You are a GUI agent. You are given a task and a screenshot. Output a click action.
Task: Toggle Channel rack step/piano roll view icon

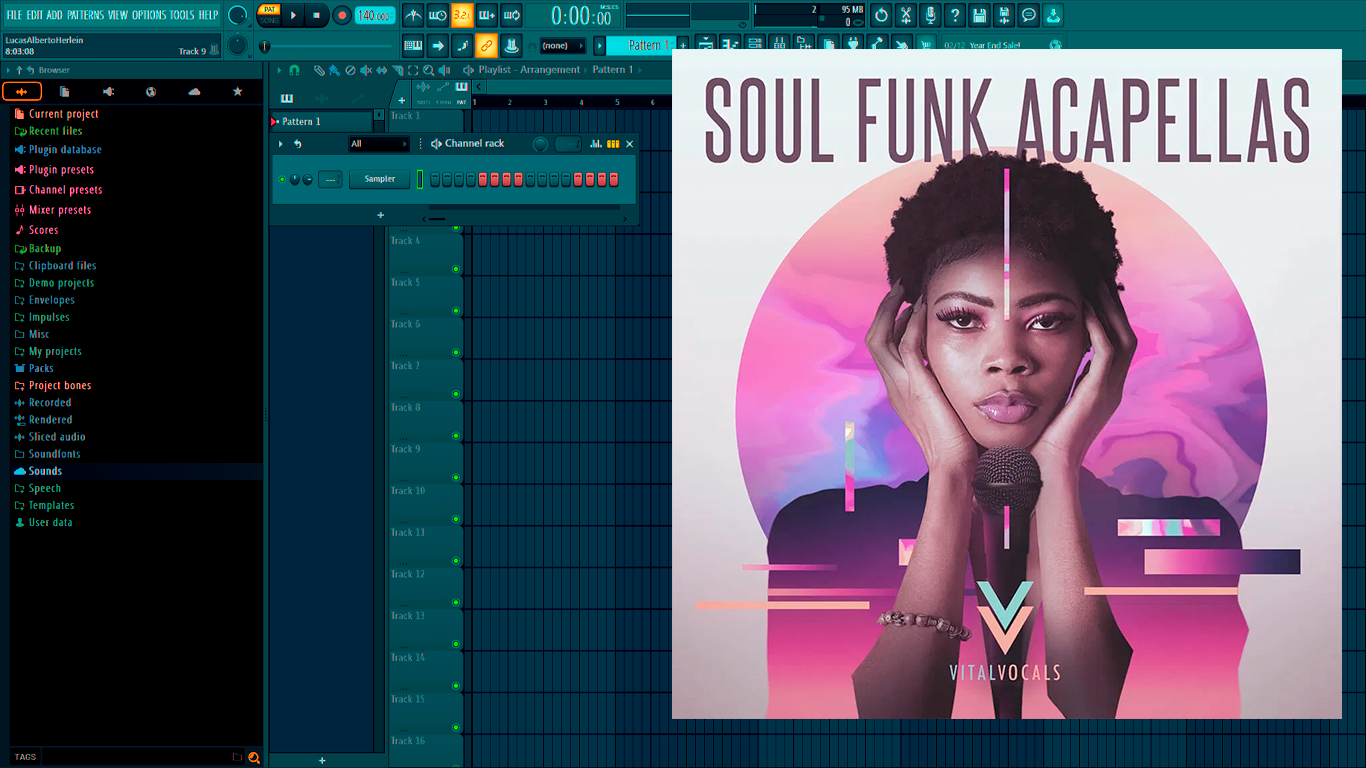613,144
